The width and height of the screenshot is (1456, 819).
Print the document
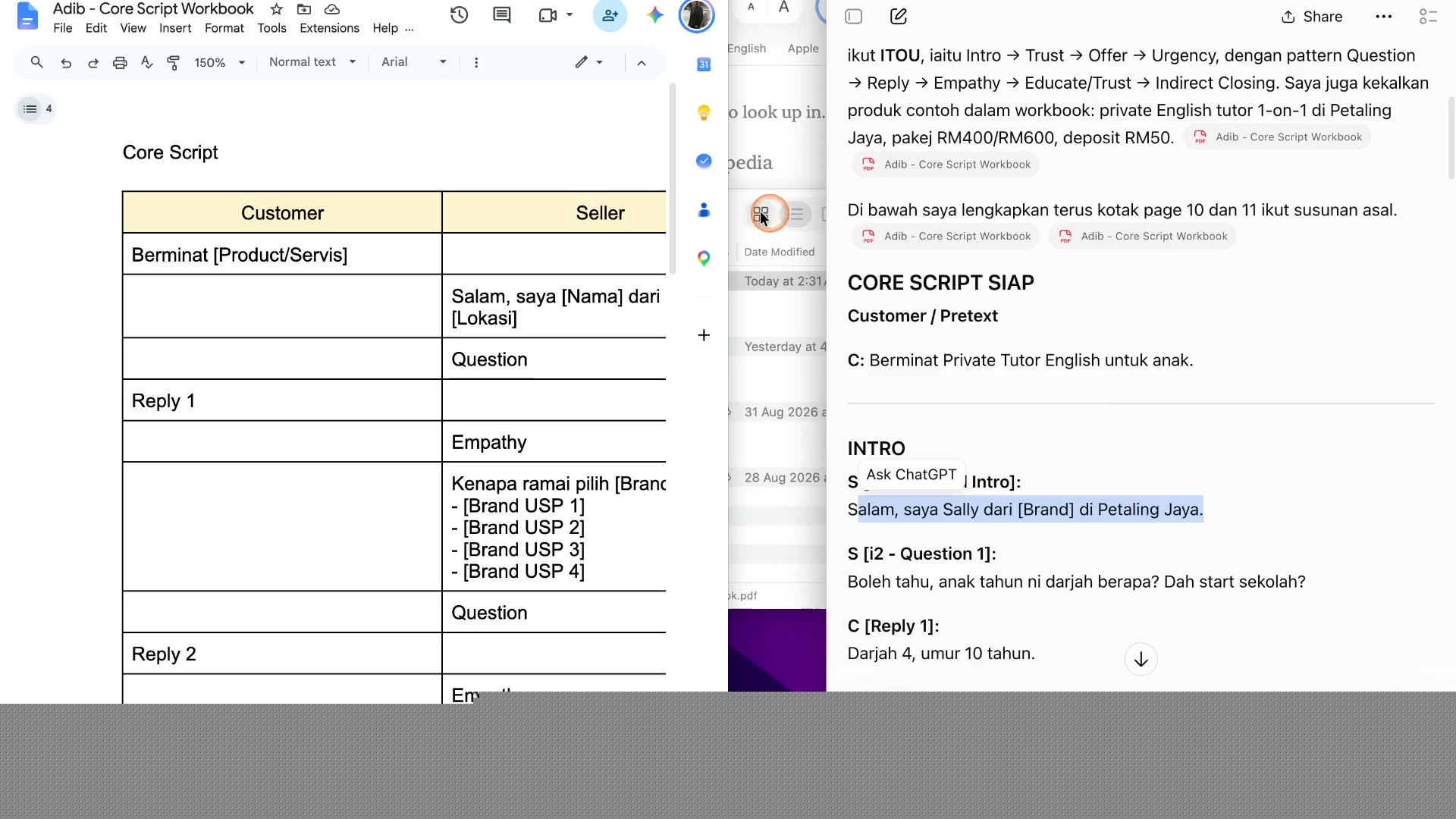(x=120, y=62)
